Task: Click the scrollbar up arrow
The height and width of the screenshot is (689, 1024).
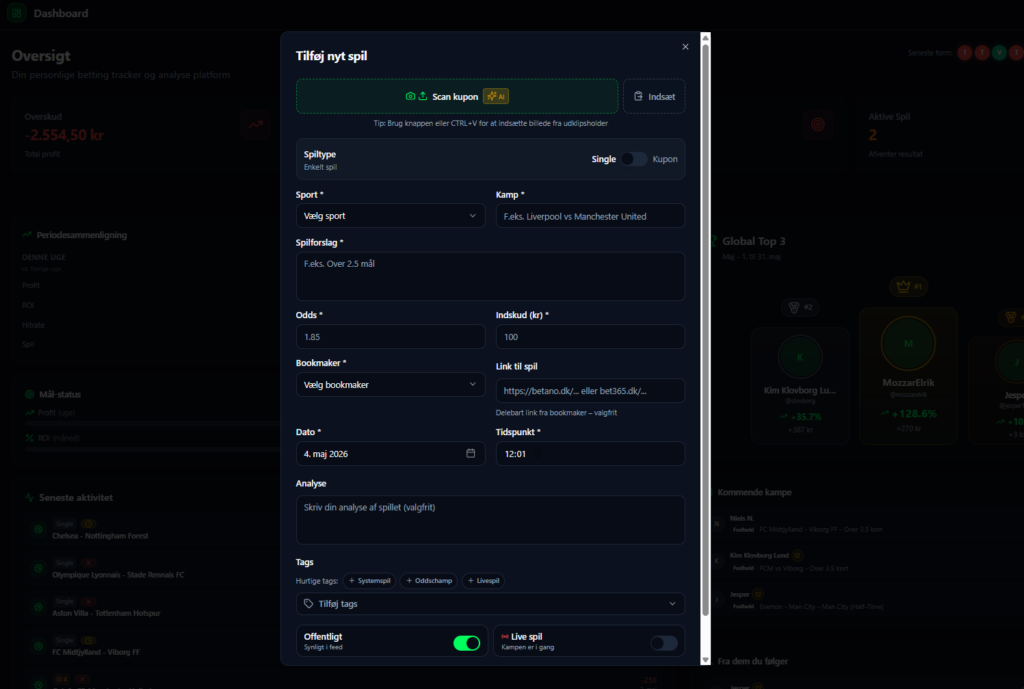Action: (705, 38)
